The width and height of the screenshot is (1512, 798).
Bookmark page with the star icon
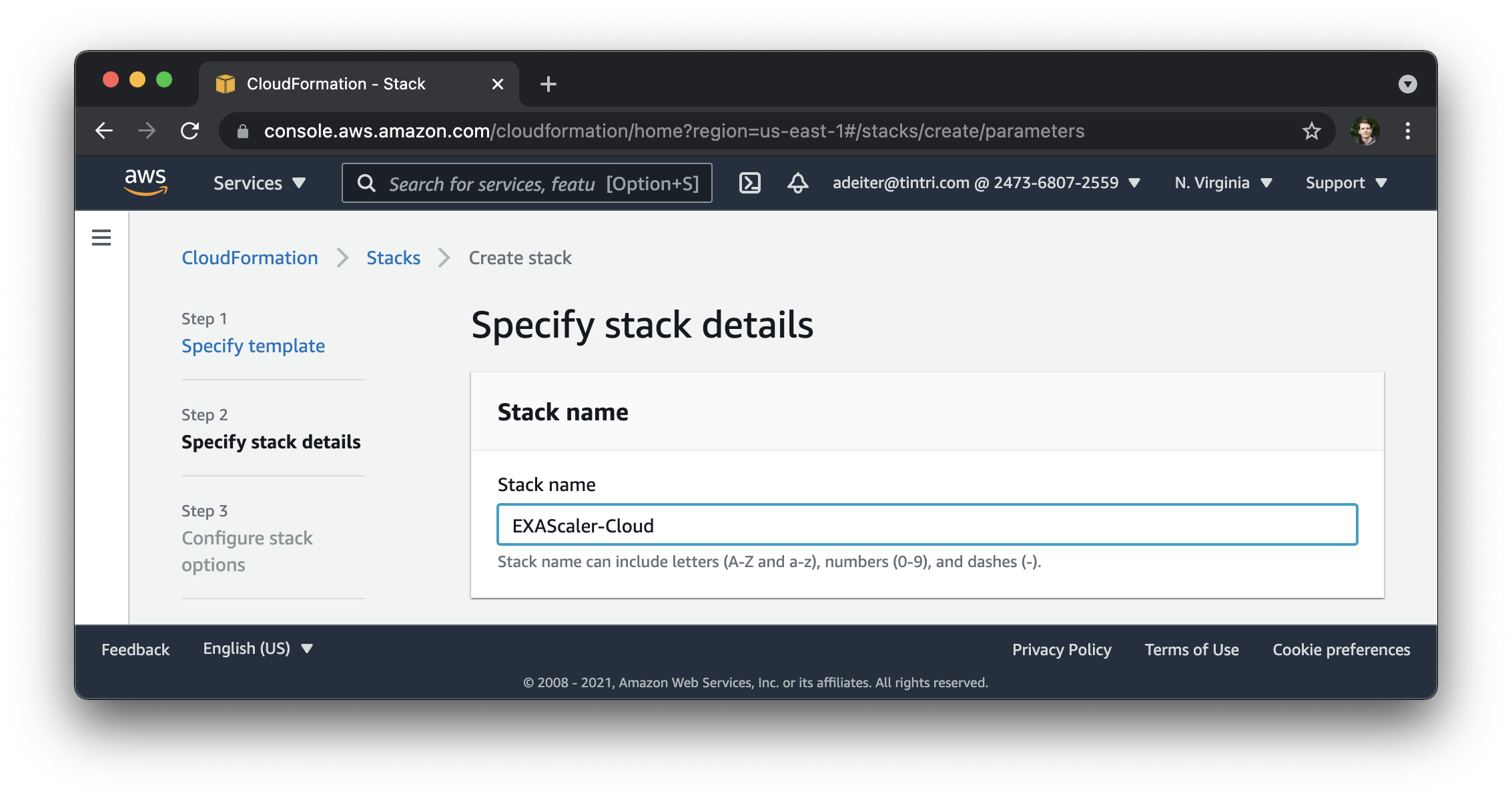(1311, 131)
